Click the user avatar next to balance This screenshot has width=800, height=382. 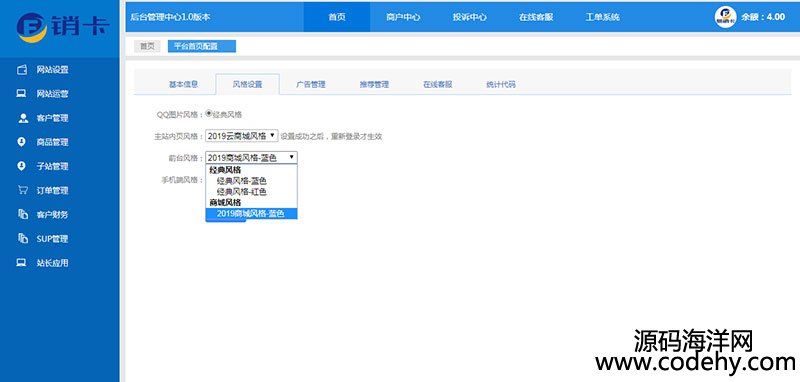[725, 17]
